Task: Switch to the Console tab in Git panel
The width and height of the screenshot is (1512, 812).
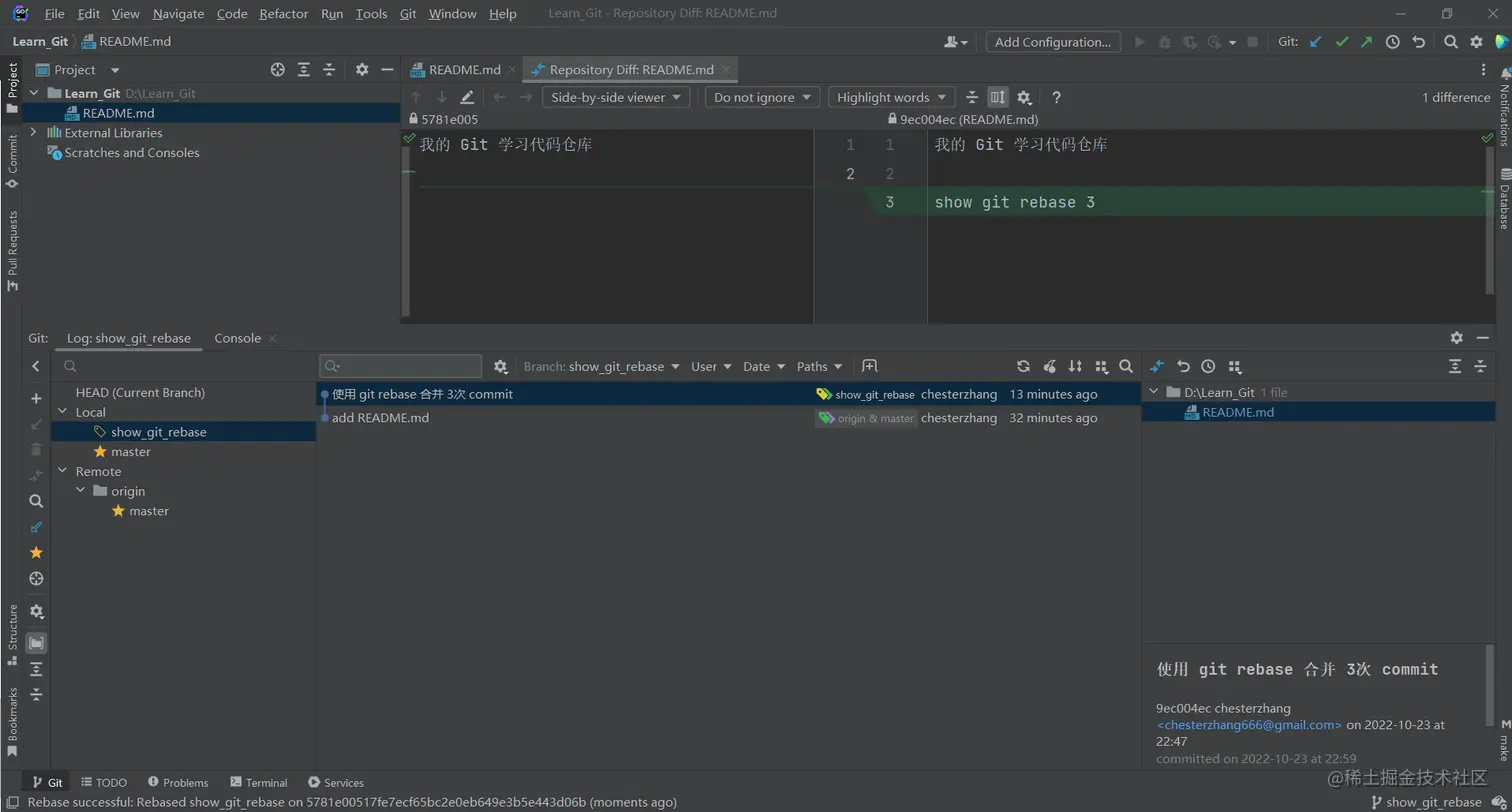Action: 238,338
